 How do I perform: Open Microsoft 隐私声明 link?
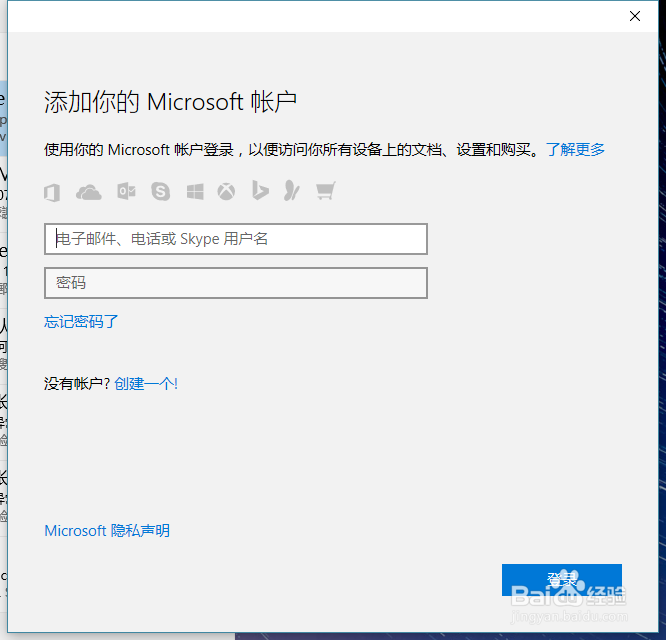[107, 530]
